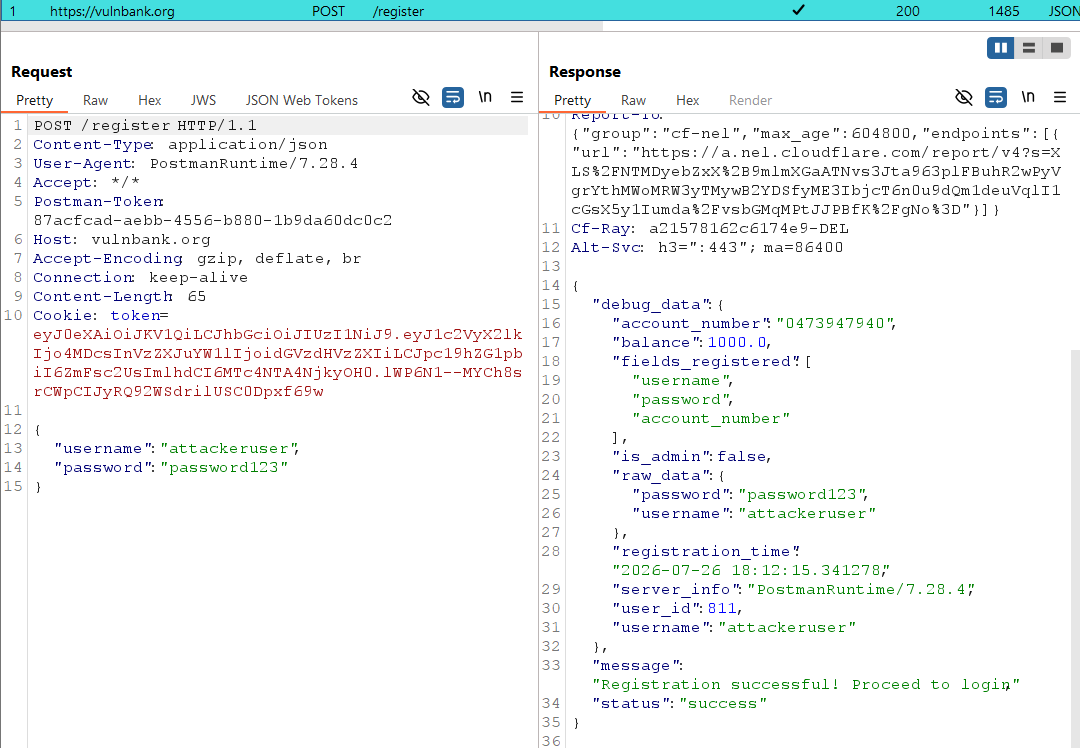The height and width of the screenshot is (748, 1080).
Task: Click the Request panel heading
Action: (41, 72)
